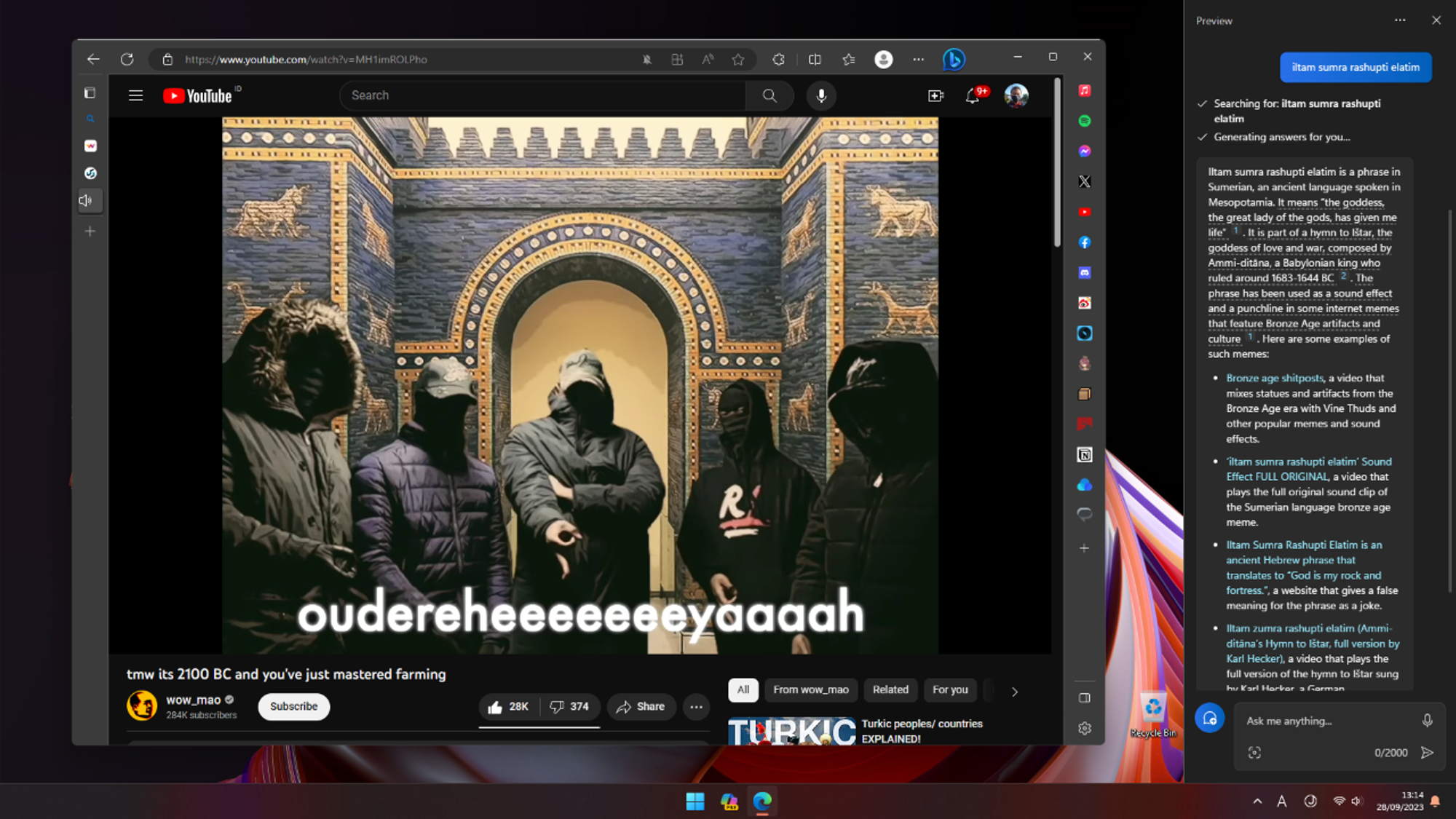Screen dimensions: 1456x819
Task: Go back using the browser back arrow
Action: [x=93, y=60]
